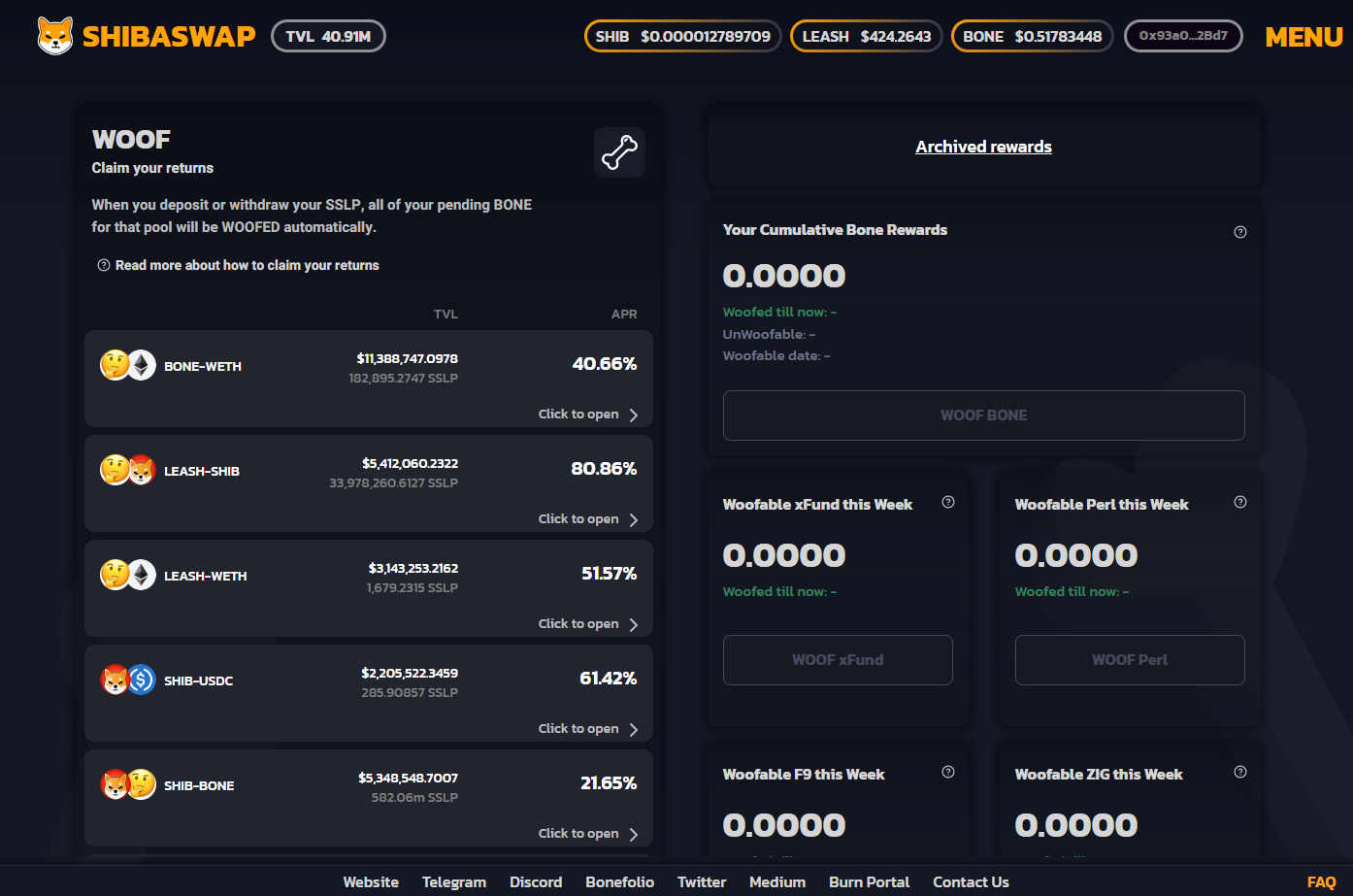Click SHIB-USDC TVL $2,205,522.3459
Image resolution: width=1353 pixels, height=896 pixels.
coord(410,673)
